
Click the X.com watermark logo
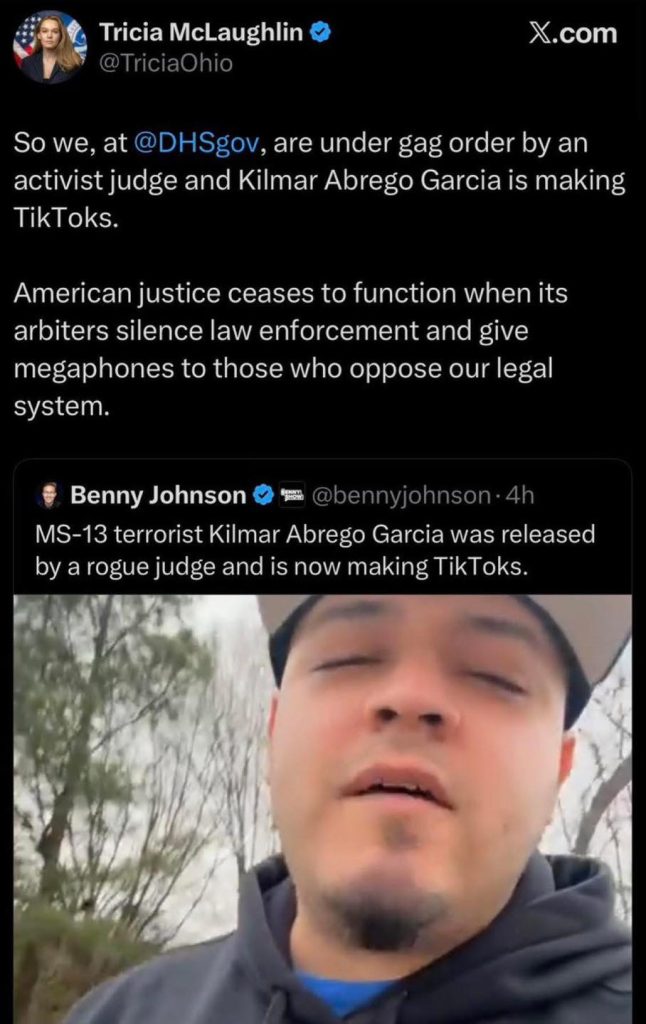[572, 34]
